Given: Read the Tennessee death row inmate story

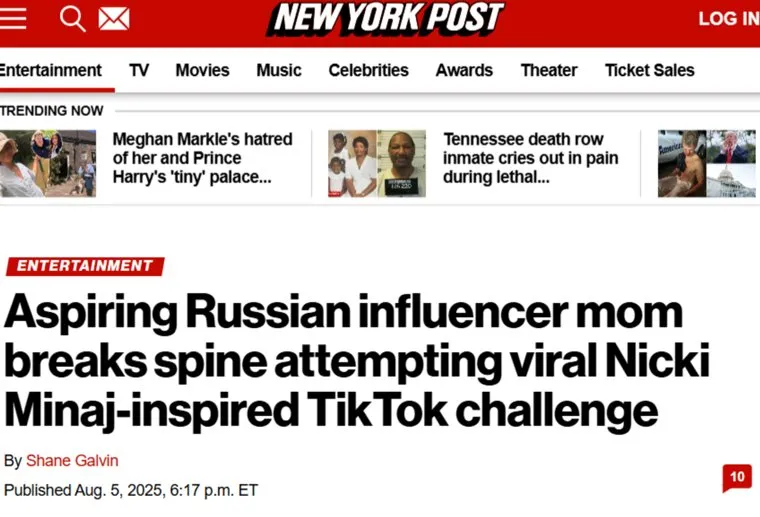Looking at the screenshot, I should click(x=531, y=158).
